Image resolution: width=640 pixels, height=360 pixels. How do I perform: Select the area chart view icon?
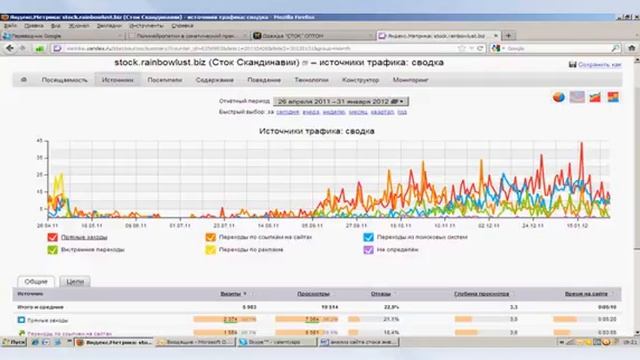pos(595,97)
